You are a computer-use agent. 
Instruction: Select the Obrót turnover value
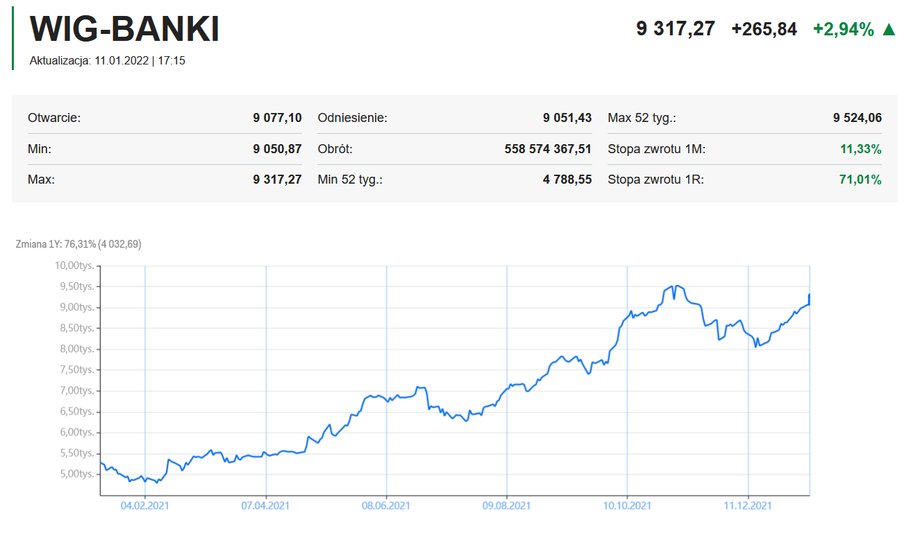547,149
